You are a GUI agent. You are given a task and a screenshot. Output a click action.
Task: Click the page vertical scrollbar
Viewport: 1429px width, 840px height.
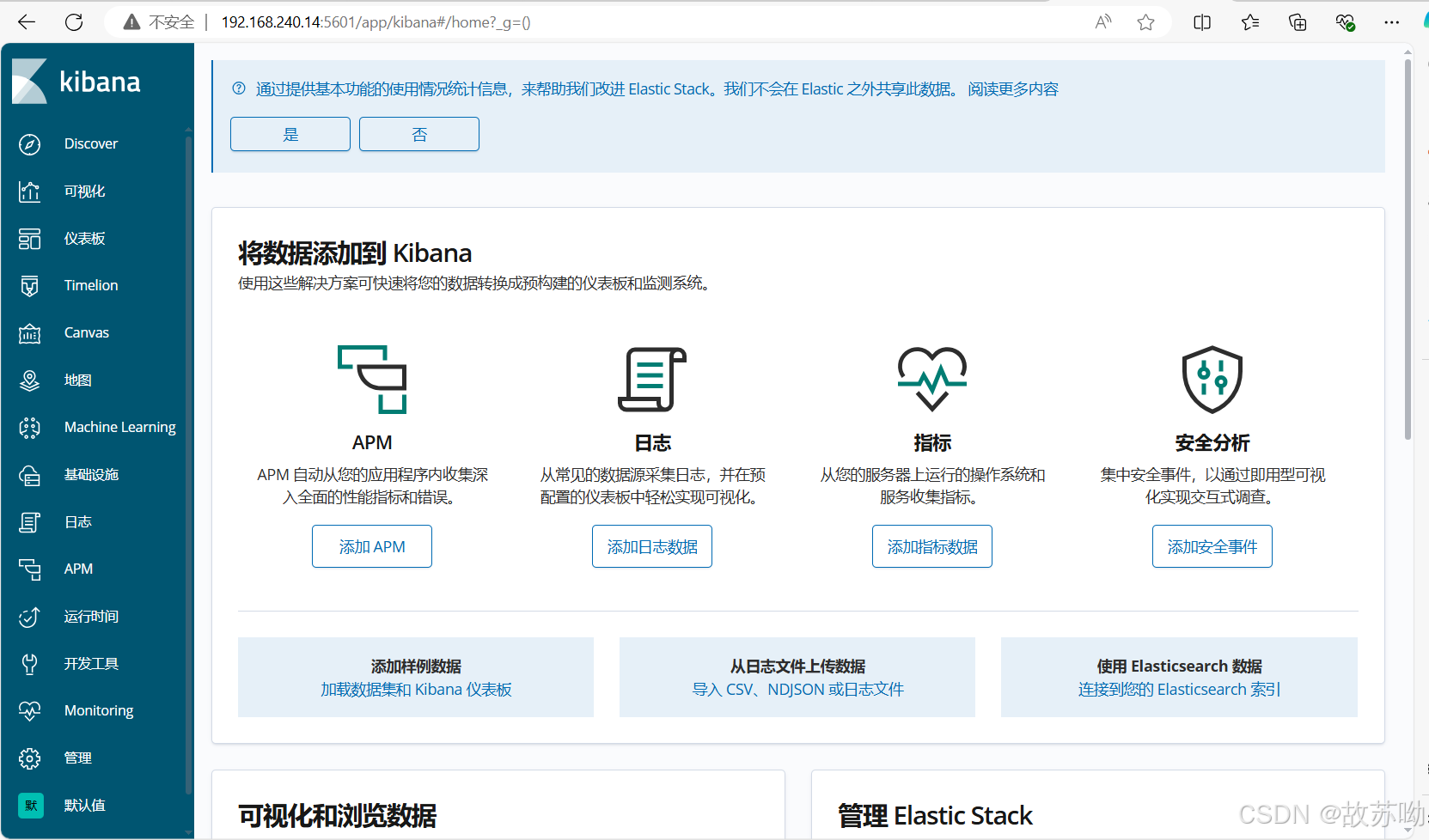(1408, 249)
